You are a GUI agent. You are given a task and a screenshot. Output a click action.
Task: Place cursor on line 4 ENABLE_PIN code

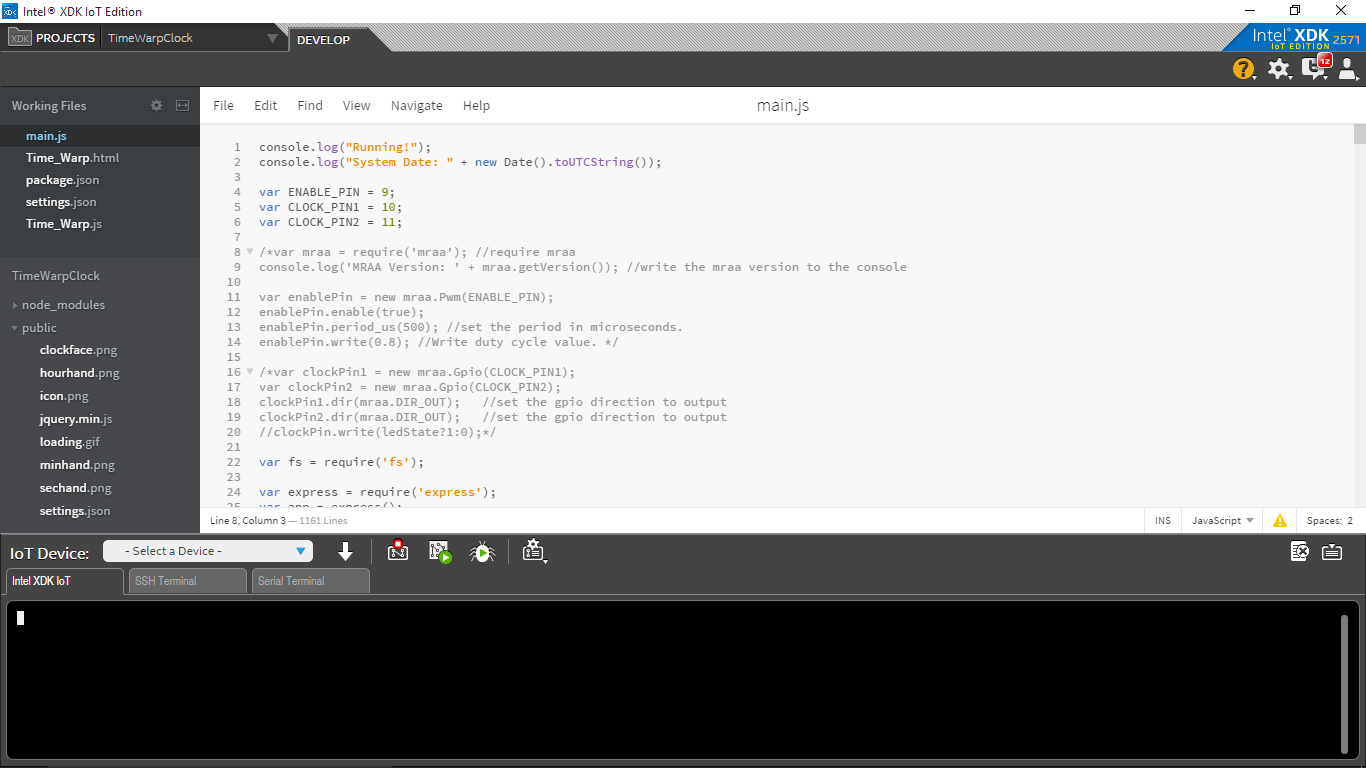[327, 192]
